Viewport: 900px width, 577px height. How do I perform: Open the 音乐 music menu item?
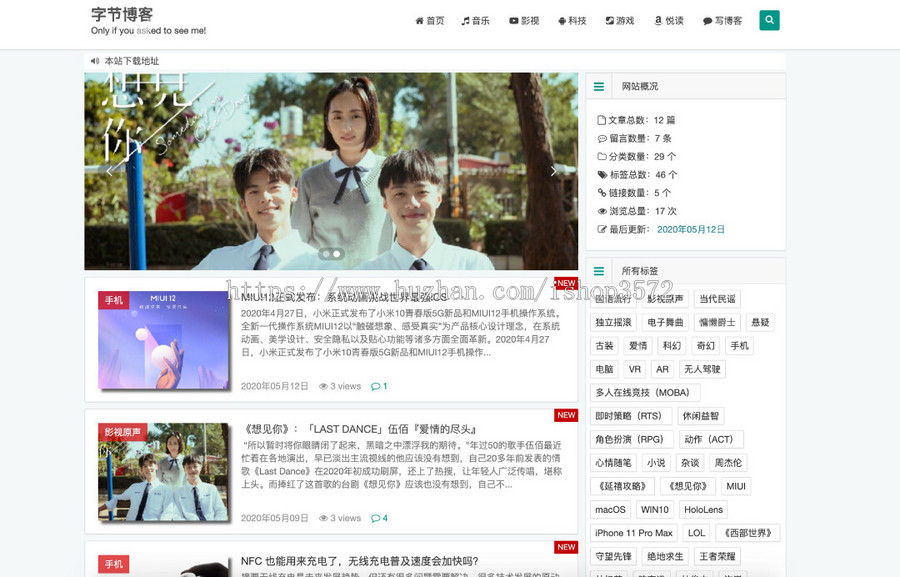coord(475,21)
